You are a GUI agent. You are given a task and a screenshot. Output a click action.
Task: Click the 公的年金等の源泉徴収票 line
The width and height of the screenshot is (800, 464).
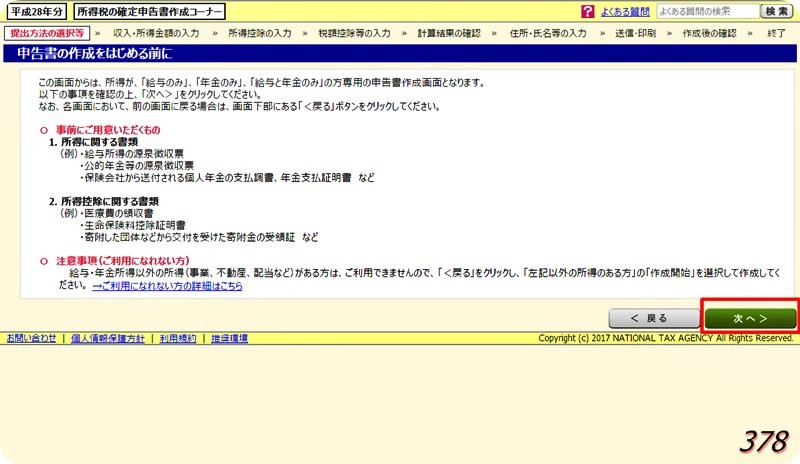click(139, 165)
